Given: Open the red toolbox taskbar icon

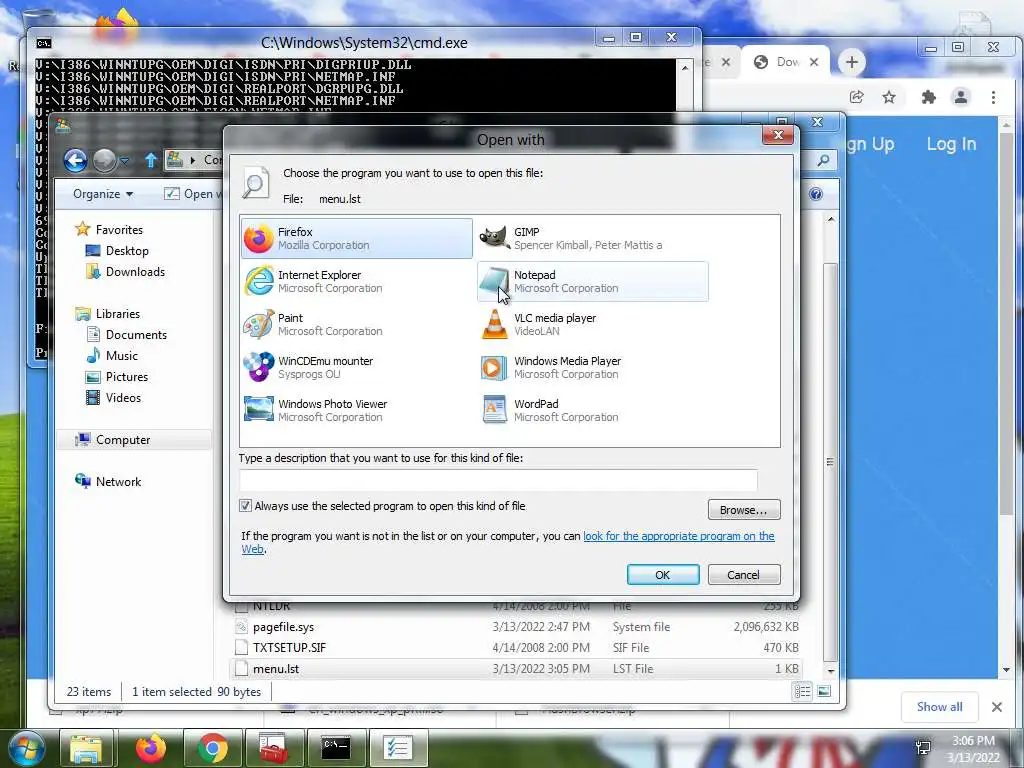Looking at the screenshot, I should 274,748.
